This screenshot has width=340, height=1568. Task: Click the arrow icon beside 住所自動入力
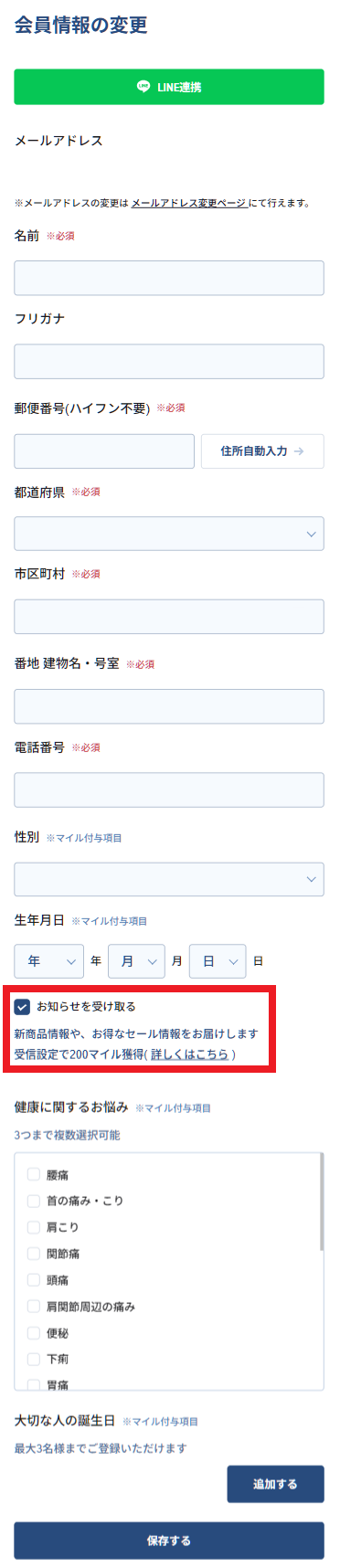[x=299, y=451]
